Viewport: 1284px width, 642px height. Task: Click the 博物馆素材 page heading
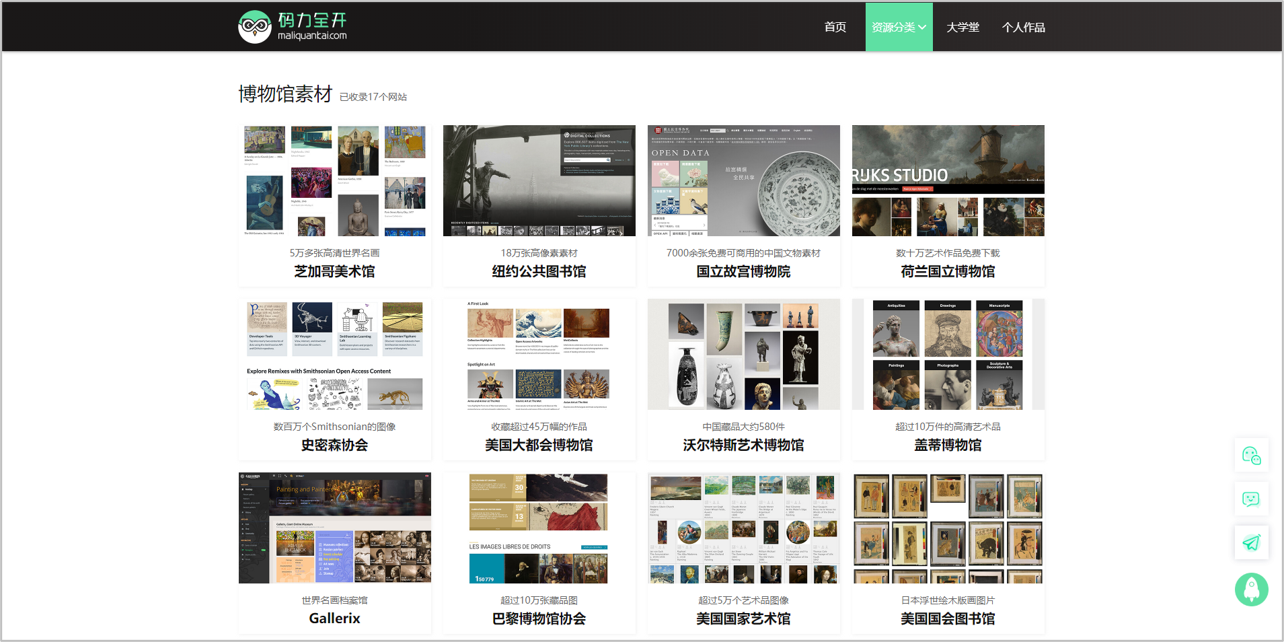pos(285,94)
